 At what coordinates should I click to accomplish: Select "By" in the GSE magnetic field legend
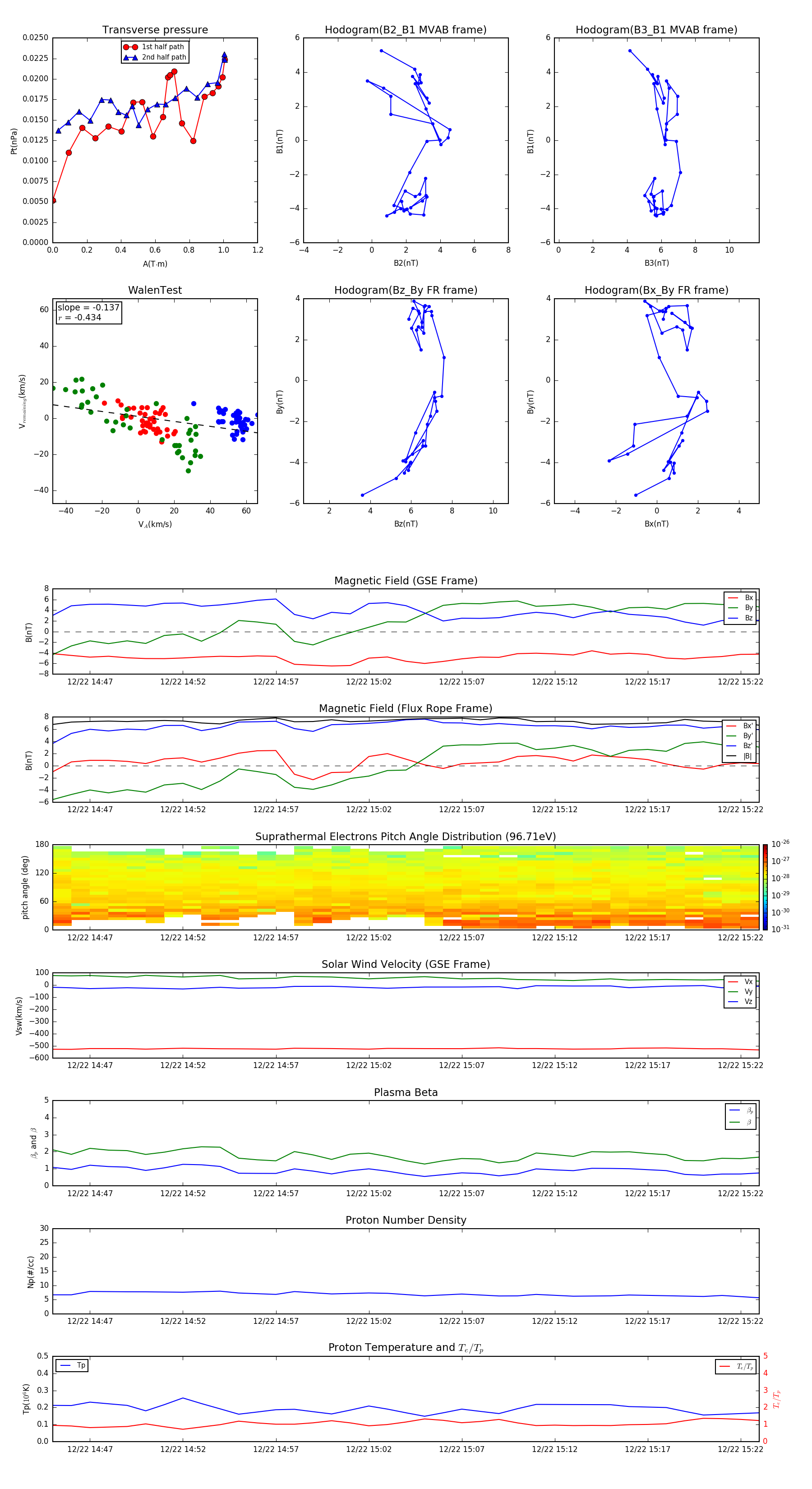(x=741, y=608)
